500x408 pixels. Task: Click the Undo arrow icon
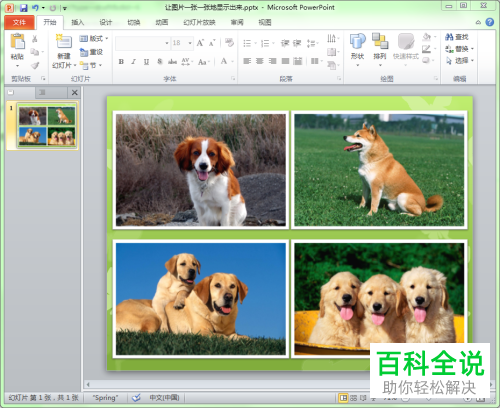tap(35, 7)
